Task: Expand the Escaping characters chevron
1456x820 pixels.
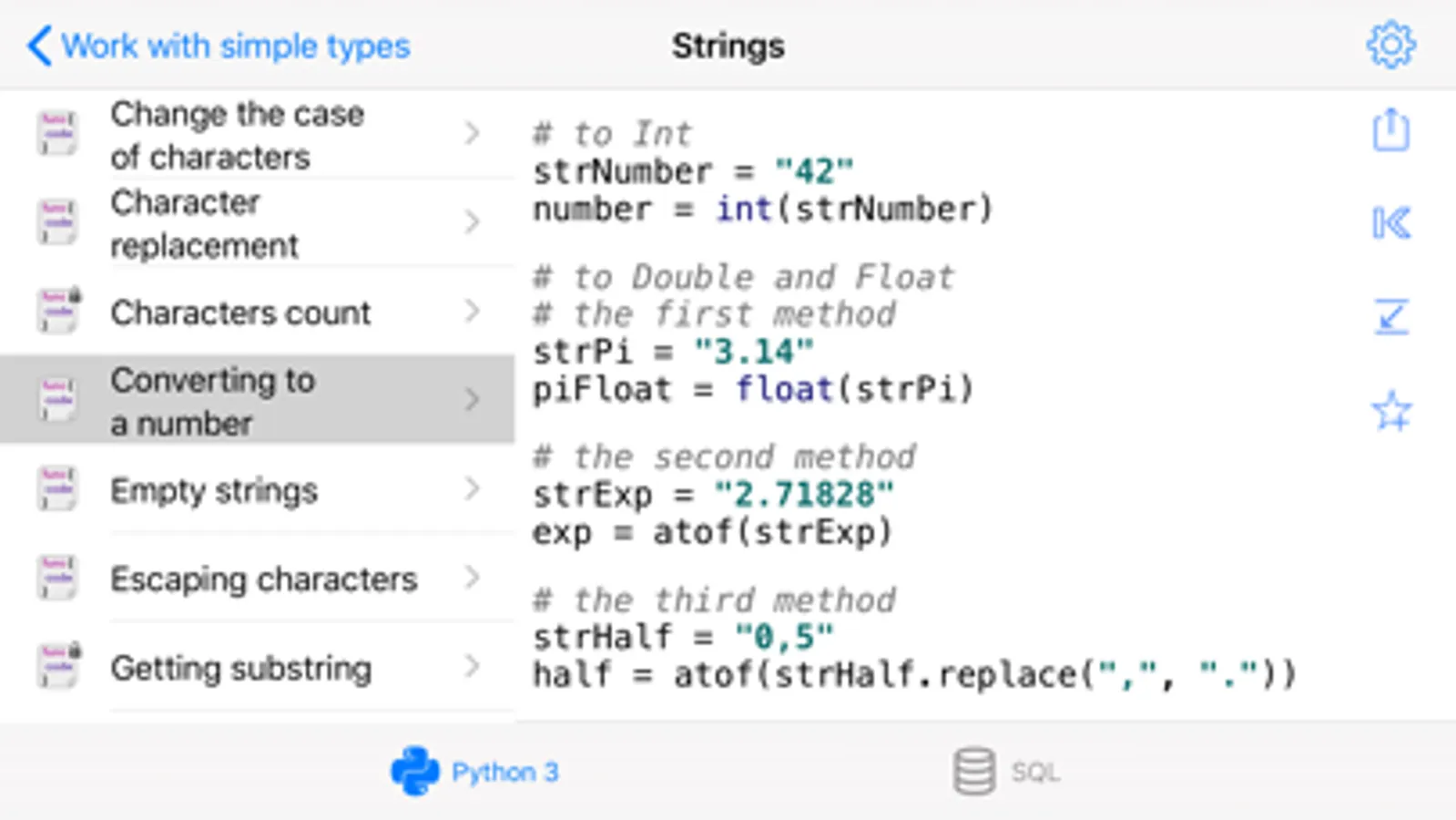Action: tap(472, 578)
